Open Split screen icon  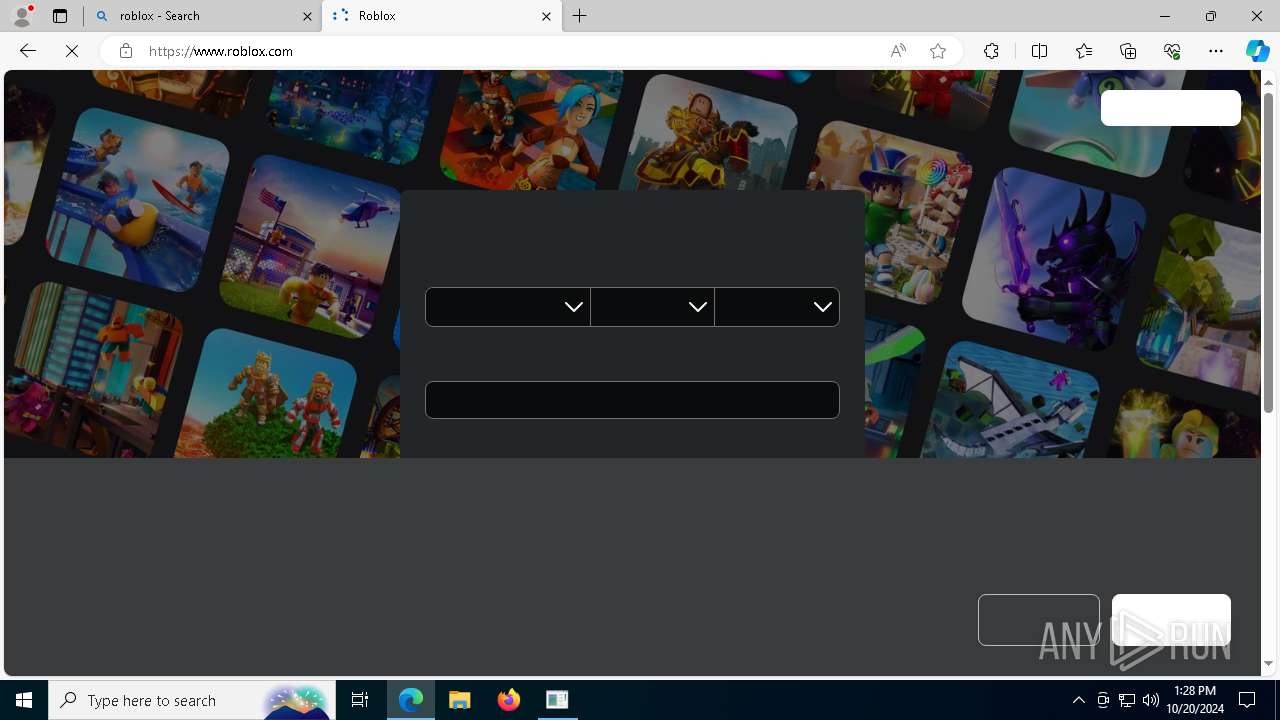pos(1039,51)
